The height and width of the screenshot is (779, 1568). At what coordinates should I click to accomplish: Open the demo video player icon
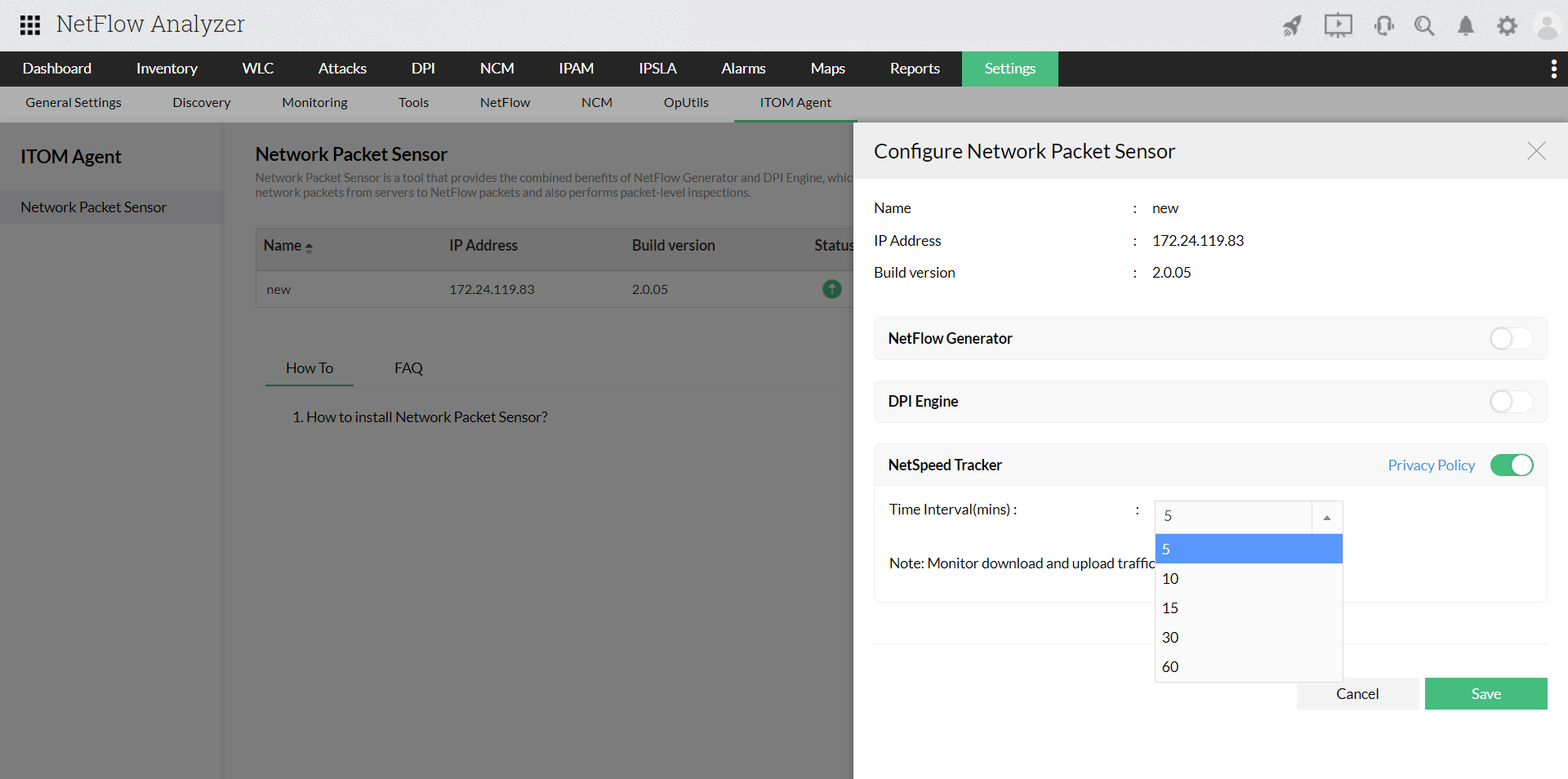click(1338, 25)
